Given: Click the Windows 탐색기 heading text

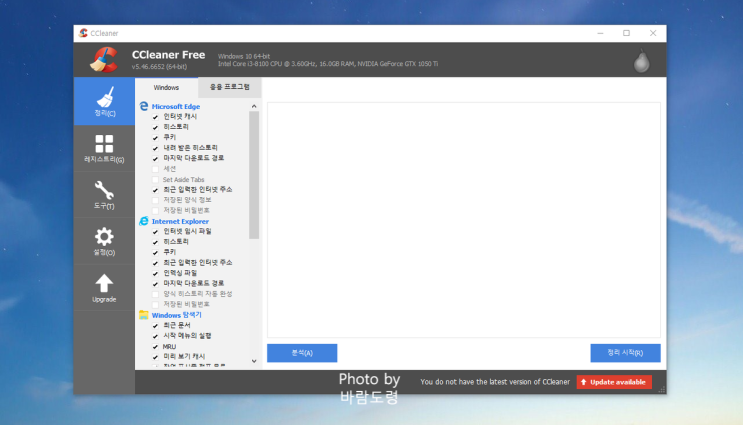Looking at the screenshot, I should (176, 315).
